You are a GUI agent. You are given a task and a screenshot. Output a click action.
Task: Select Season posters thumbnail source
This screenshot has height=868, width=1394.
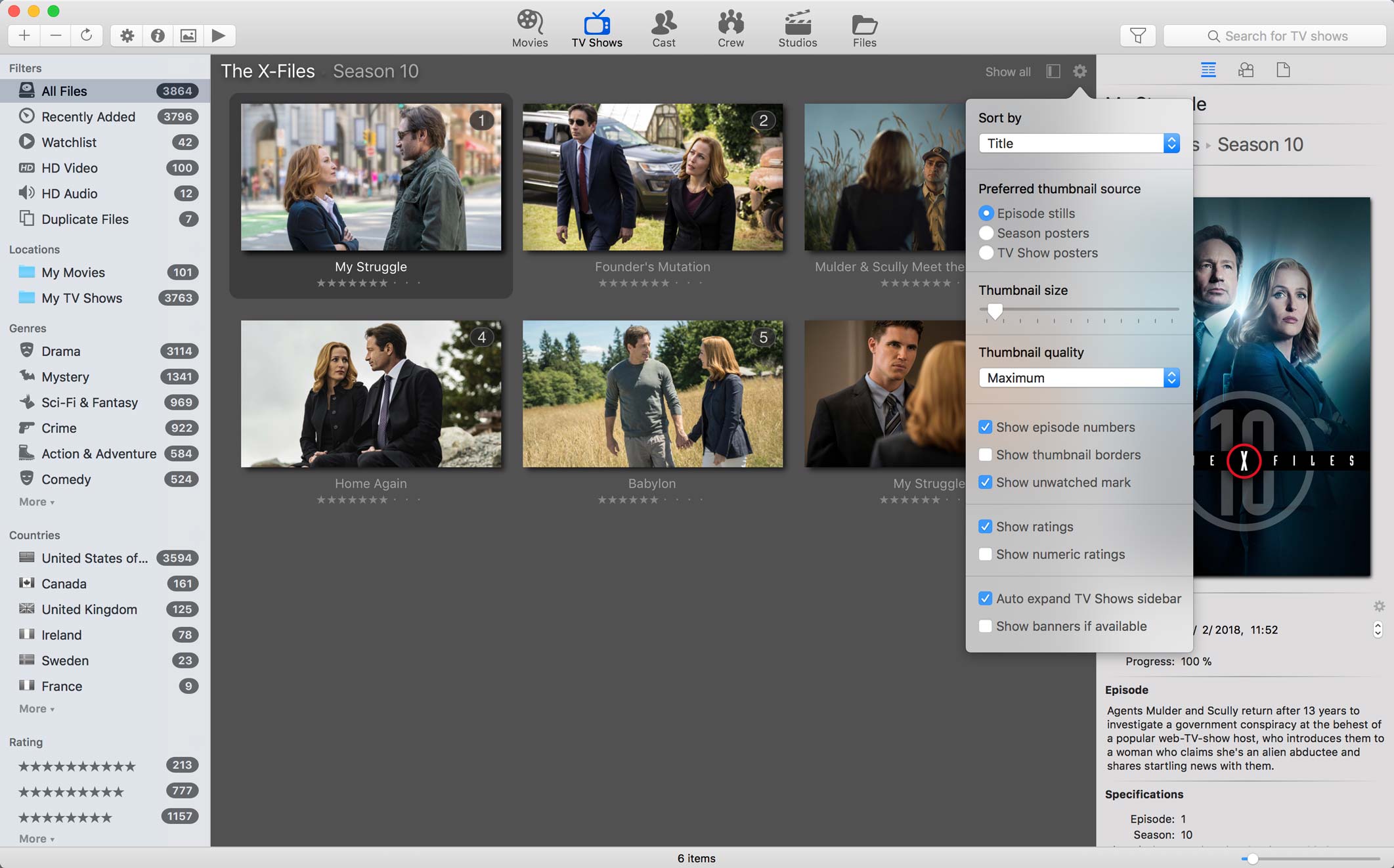coord(1034,233)
